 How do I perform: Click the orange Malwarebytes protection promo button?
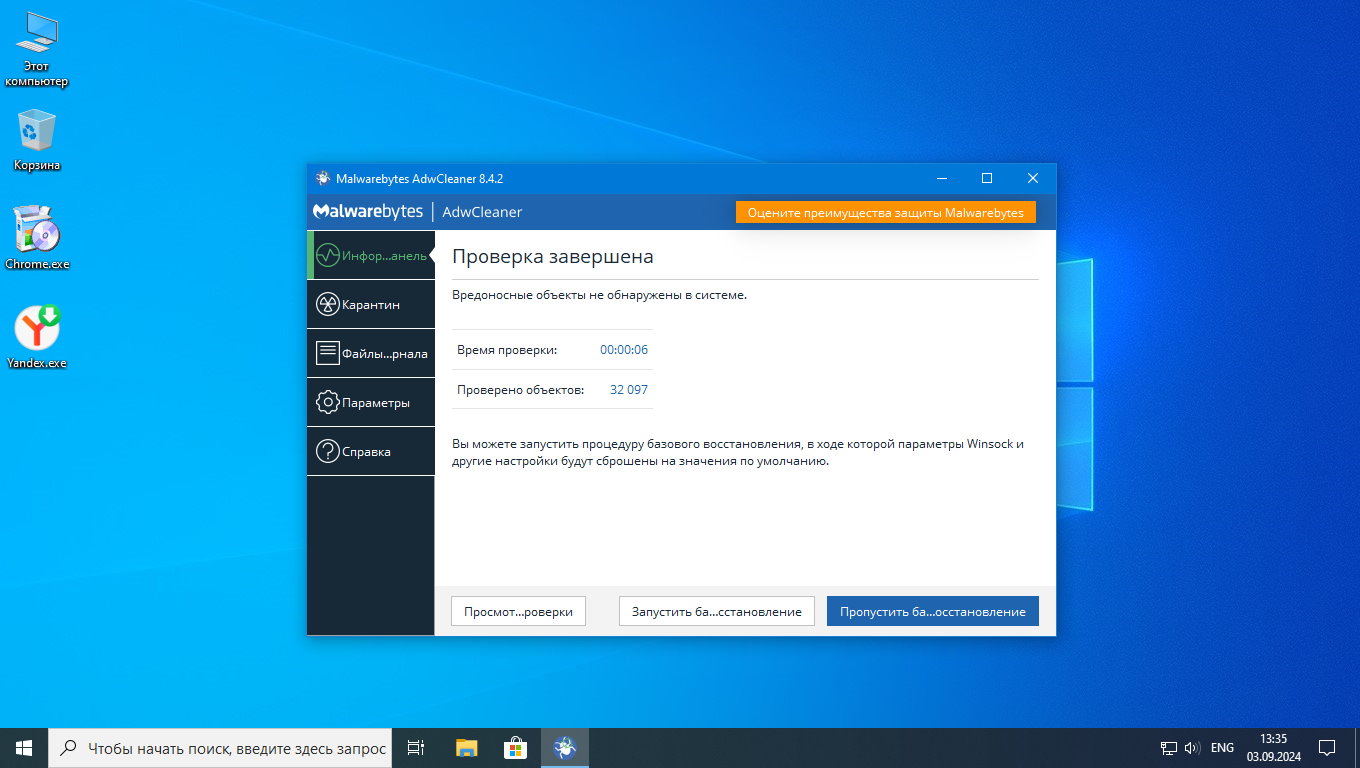(886, 212)
